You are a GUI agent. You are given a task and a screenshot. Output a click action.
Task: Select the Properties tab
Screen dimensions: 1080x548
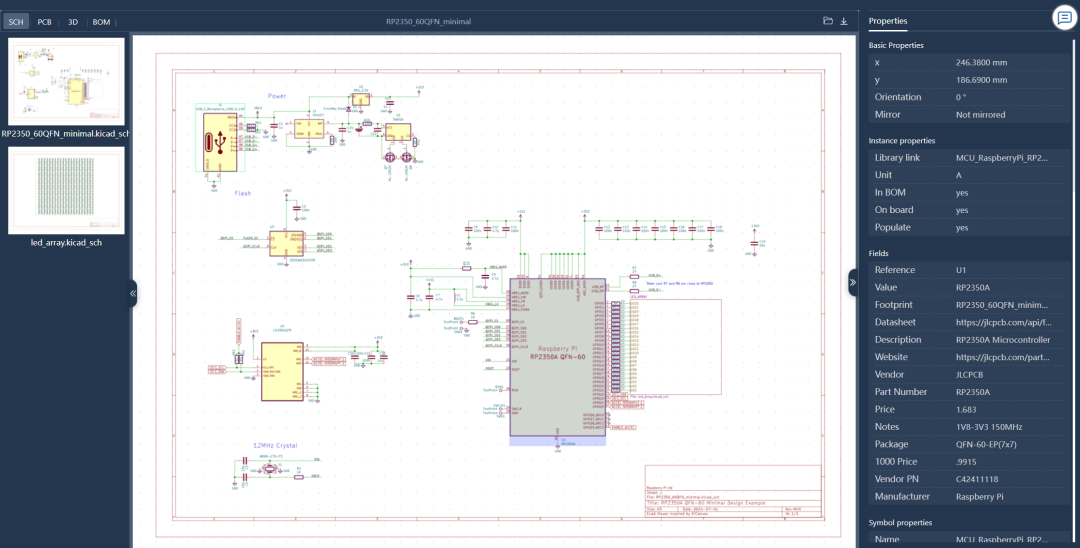click(x=888, y=21)
